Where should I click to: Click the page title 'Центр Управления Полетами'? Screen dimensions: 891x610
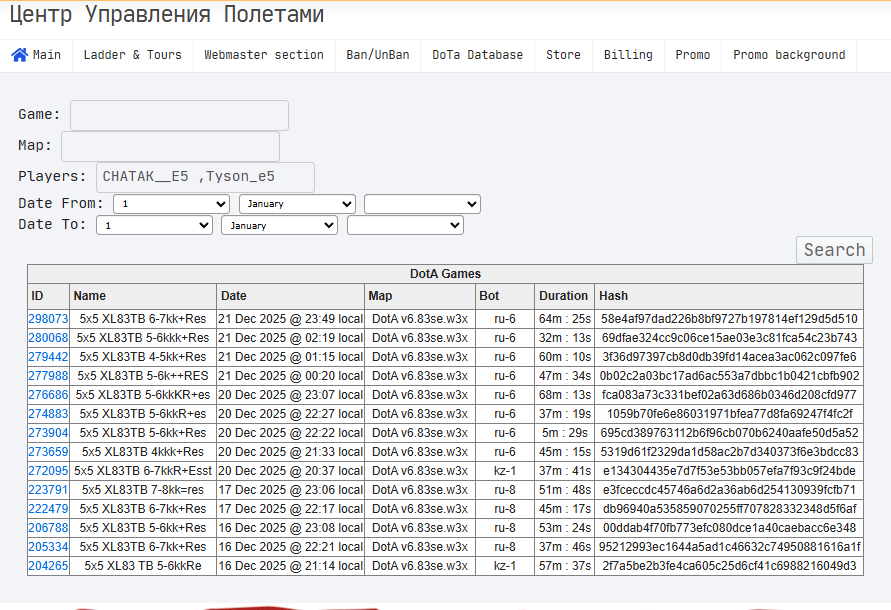pos(166,14)
